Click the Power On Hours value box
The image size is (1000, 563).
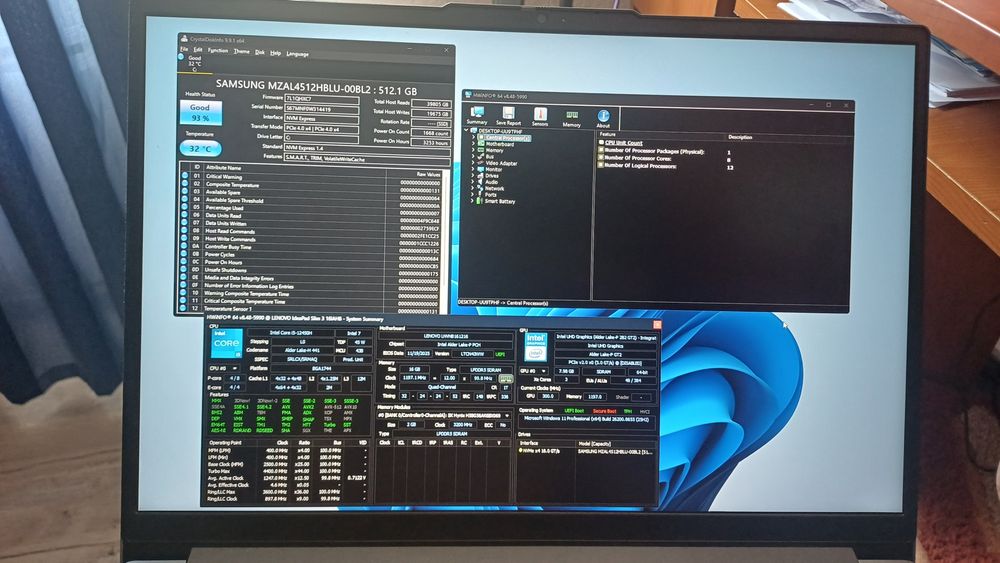coord(431,143)
